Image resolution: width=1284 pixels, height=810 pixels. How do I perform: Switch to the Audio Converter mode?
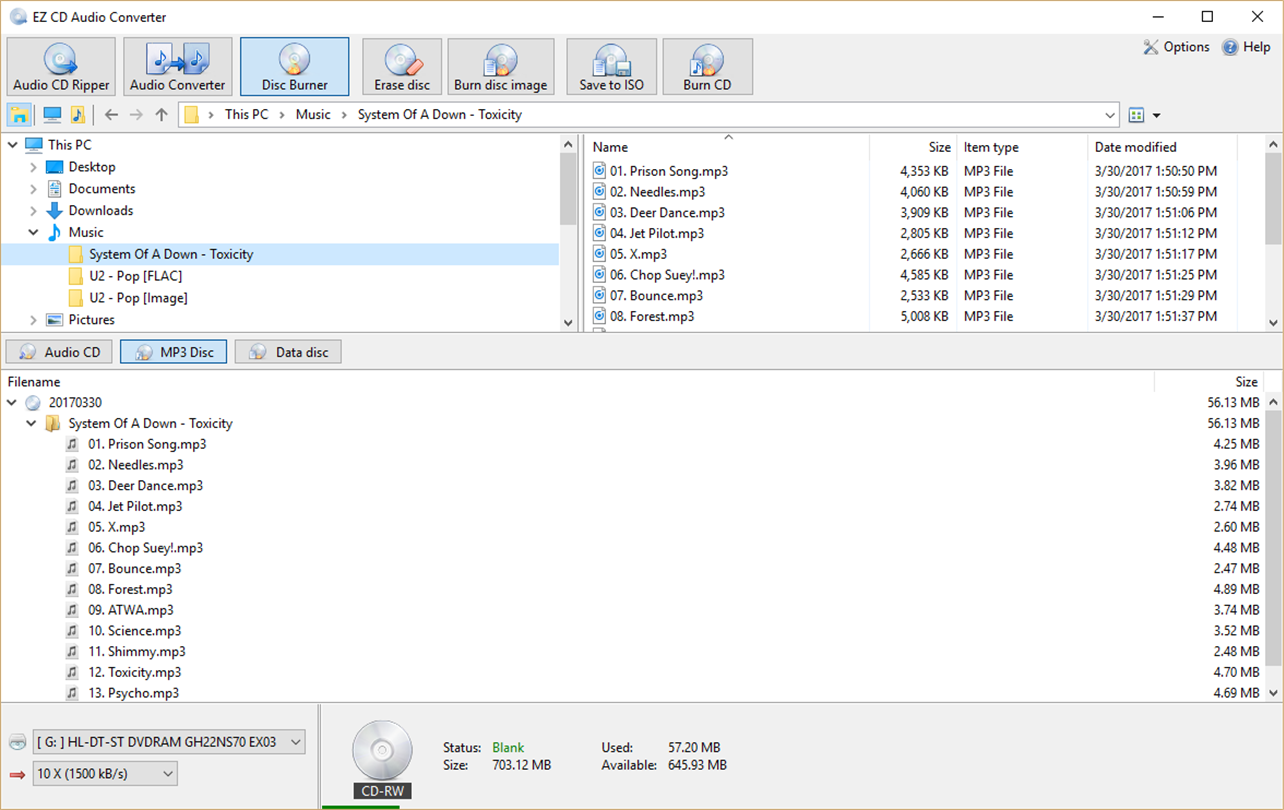click(x=178, y=67)
